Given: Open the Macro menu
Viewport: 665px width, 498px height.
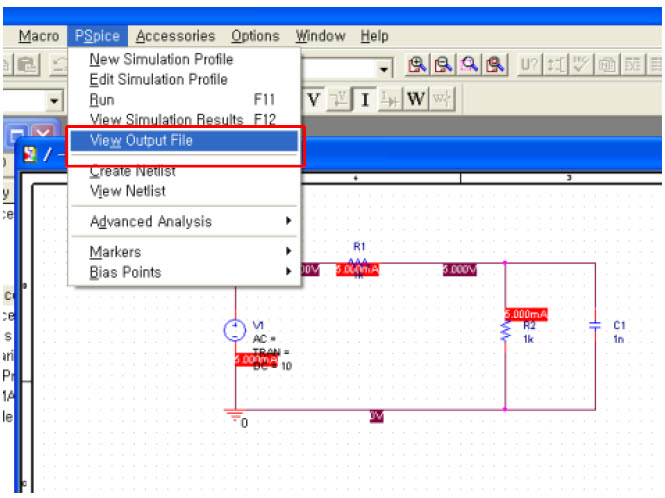Looking at the screenshot, I should click(x=39, y=36).
